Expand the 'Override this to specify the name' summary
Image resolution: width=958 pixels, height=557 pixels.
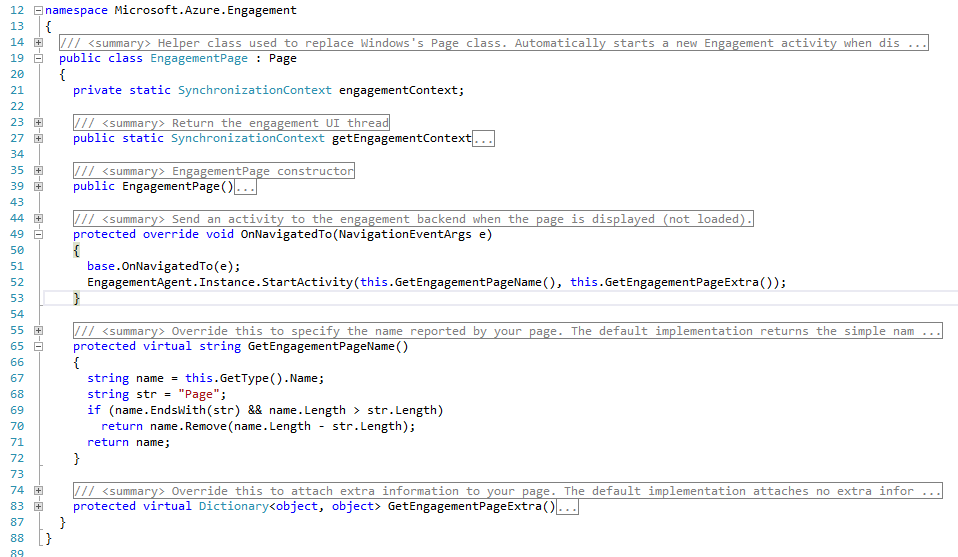(38, 330)
